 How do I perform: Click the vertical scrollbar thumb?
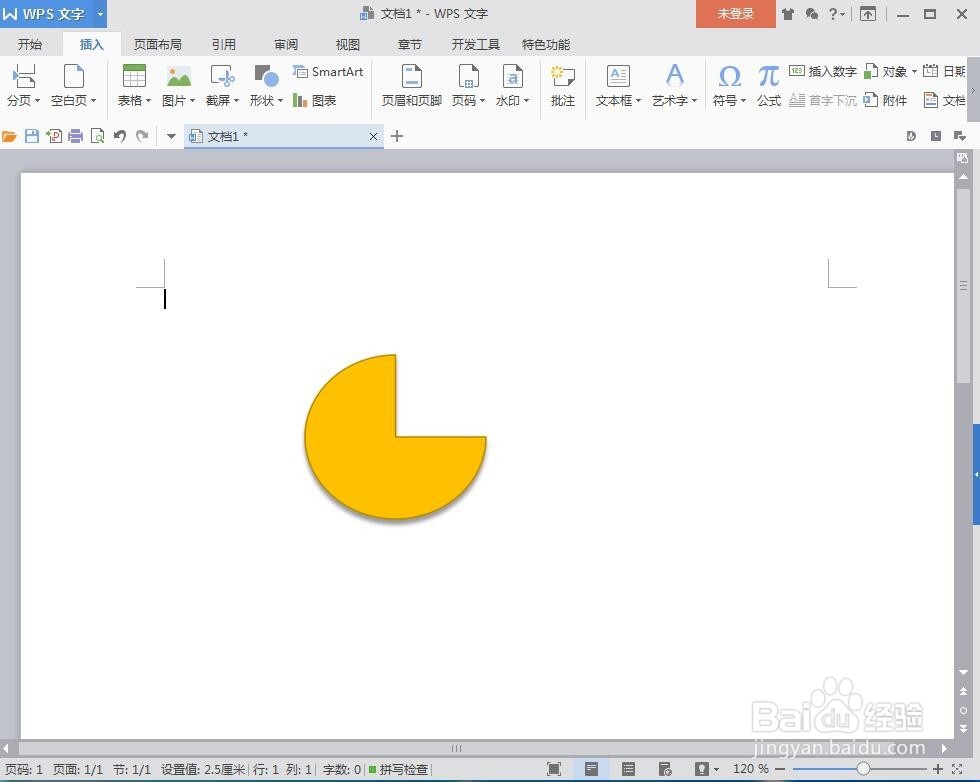coord(963,284)
